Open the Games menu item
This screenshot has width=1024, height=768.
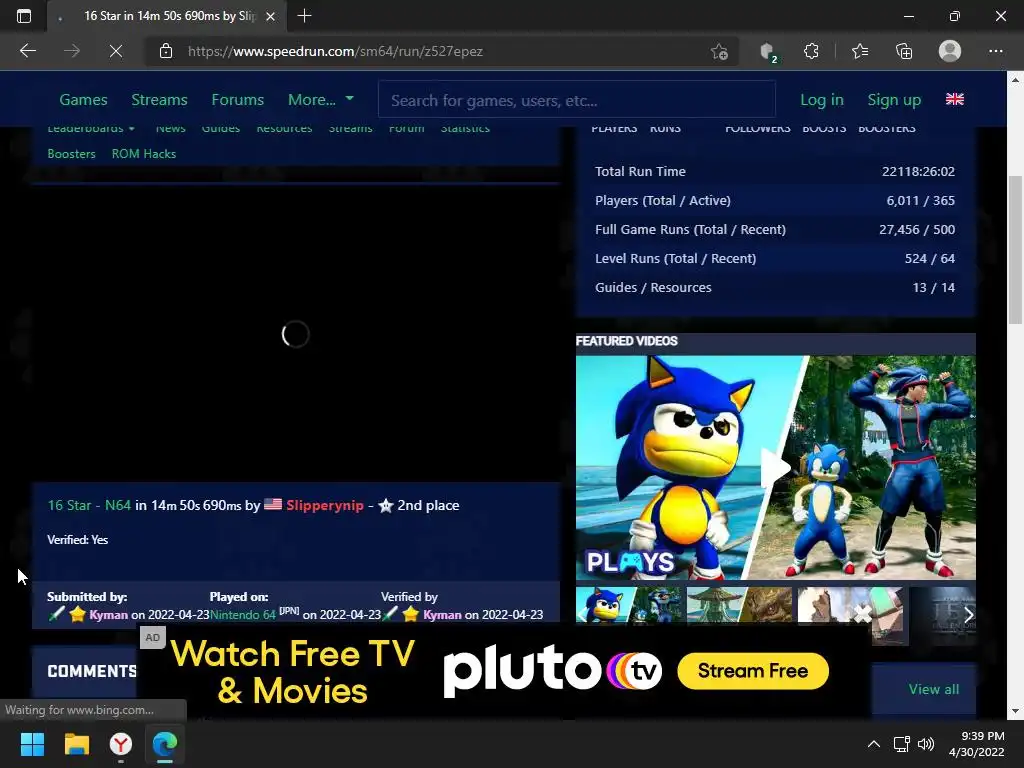tap(83, 99)
